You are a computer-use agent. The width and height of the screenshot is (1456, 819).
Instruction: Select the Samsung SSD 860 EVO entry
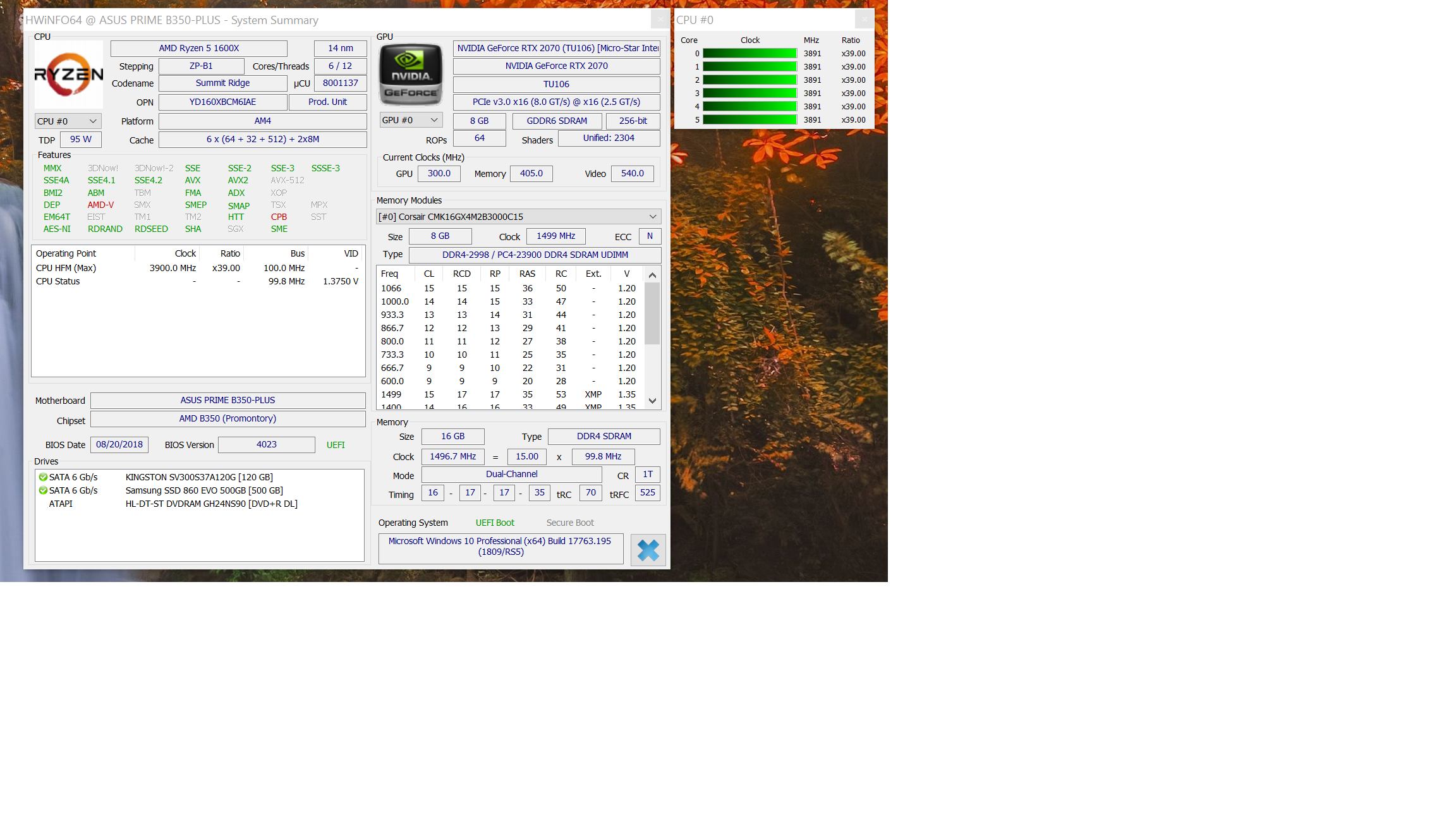203,490
